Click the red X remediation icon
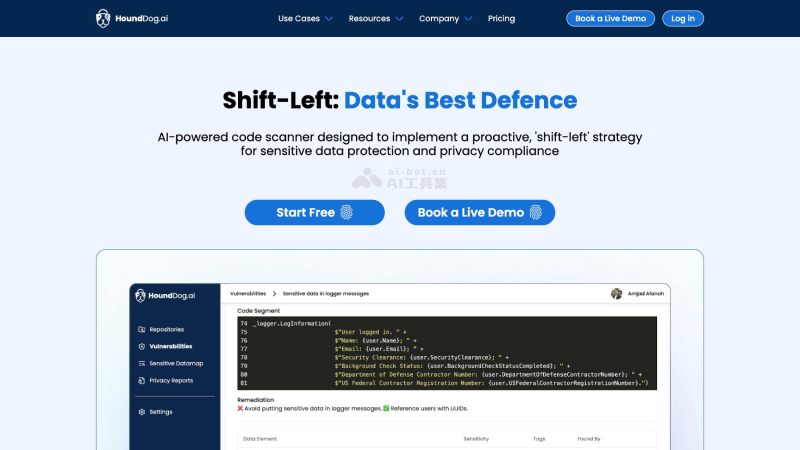Image resolution: width=800 pixels, height=450 pixels. (x=240, y=408)
